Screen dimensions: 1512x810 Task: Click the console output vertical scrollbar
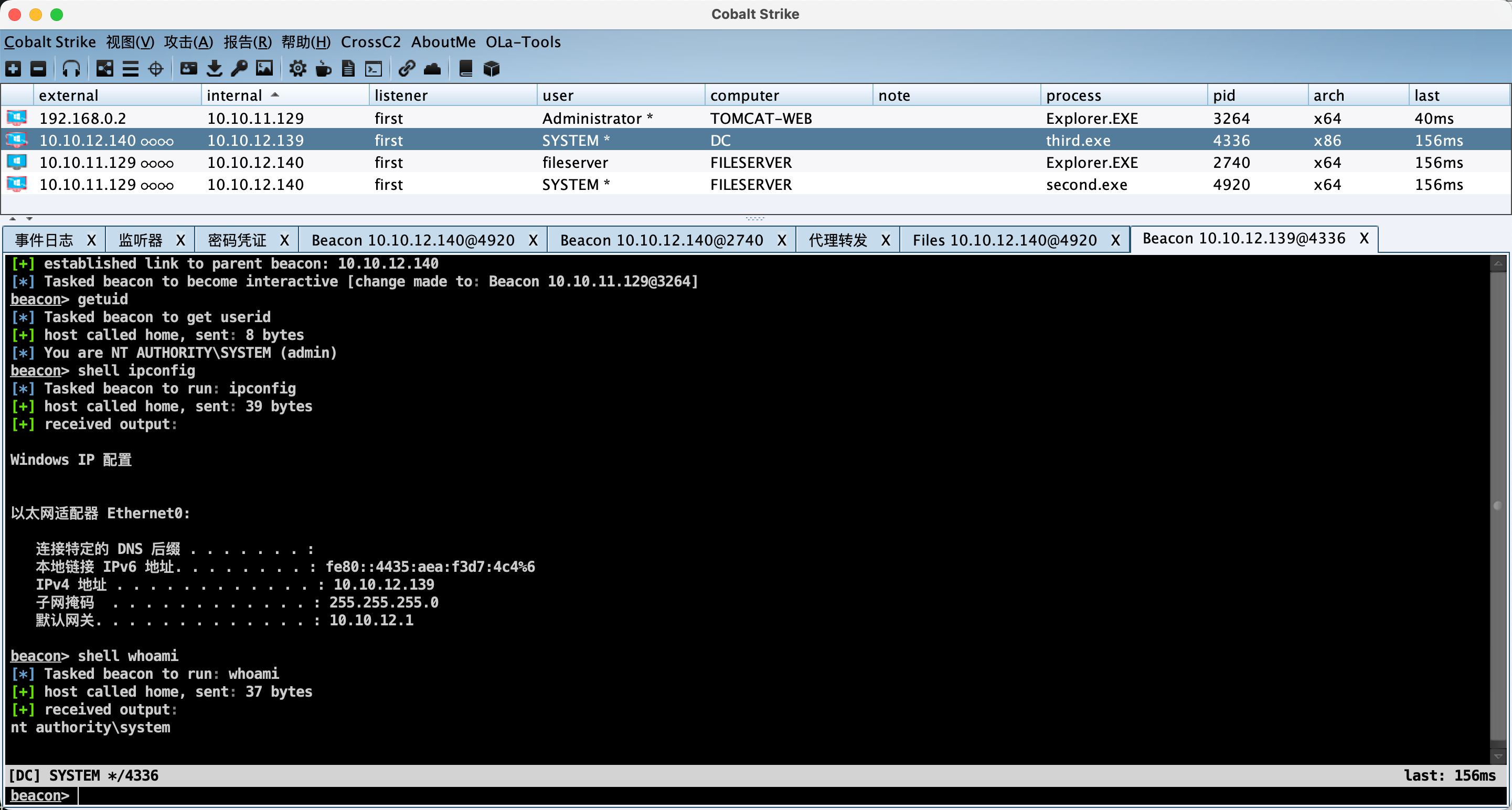(x=1497, y=505)
